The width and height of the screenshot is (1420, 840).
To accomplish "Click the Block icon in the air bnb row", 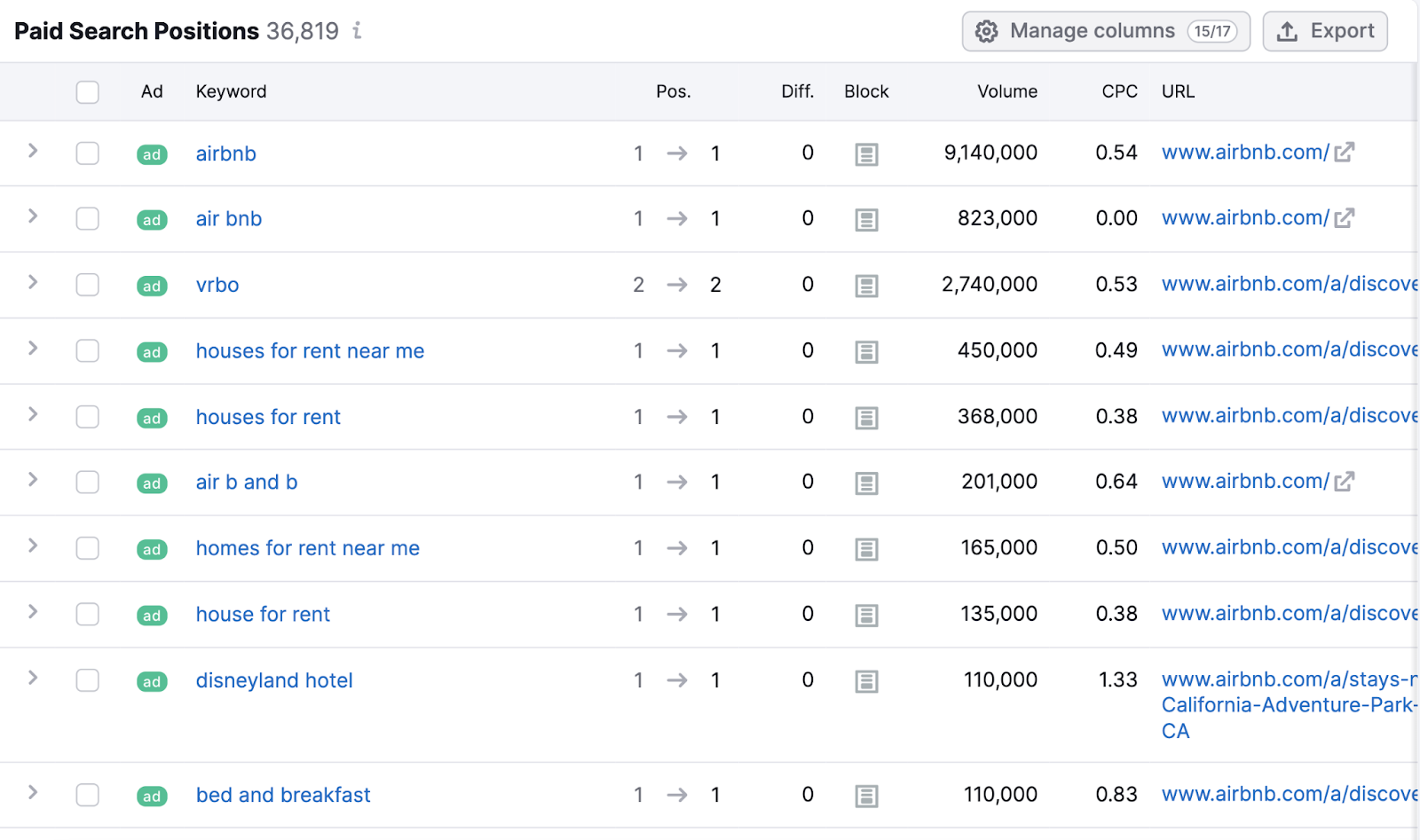I will pos(867,220).
